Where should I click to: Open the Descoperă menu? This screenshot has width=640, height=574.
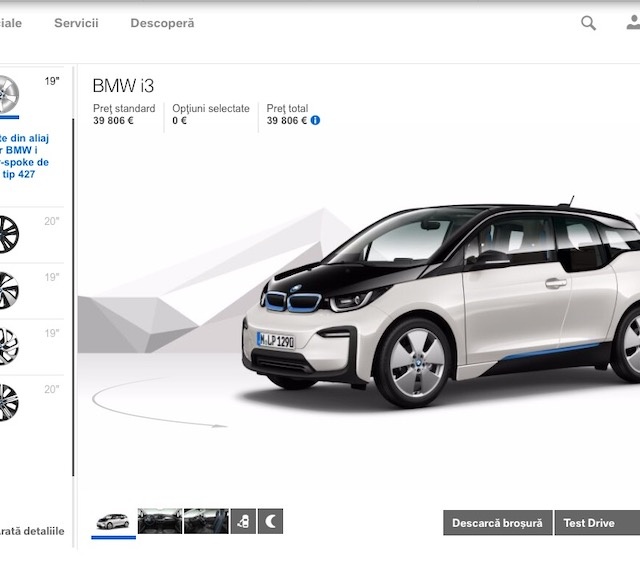162,23
